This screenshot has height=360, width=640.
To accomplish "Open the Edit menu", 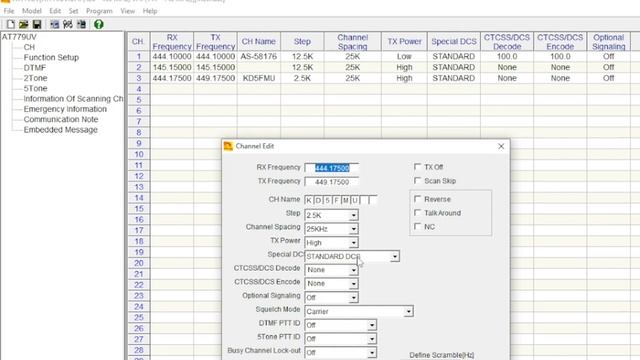I will (55, 11).
